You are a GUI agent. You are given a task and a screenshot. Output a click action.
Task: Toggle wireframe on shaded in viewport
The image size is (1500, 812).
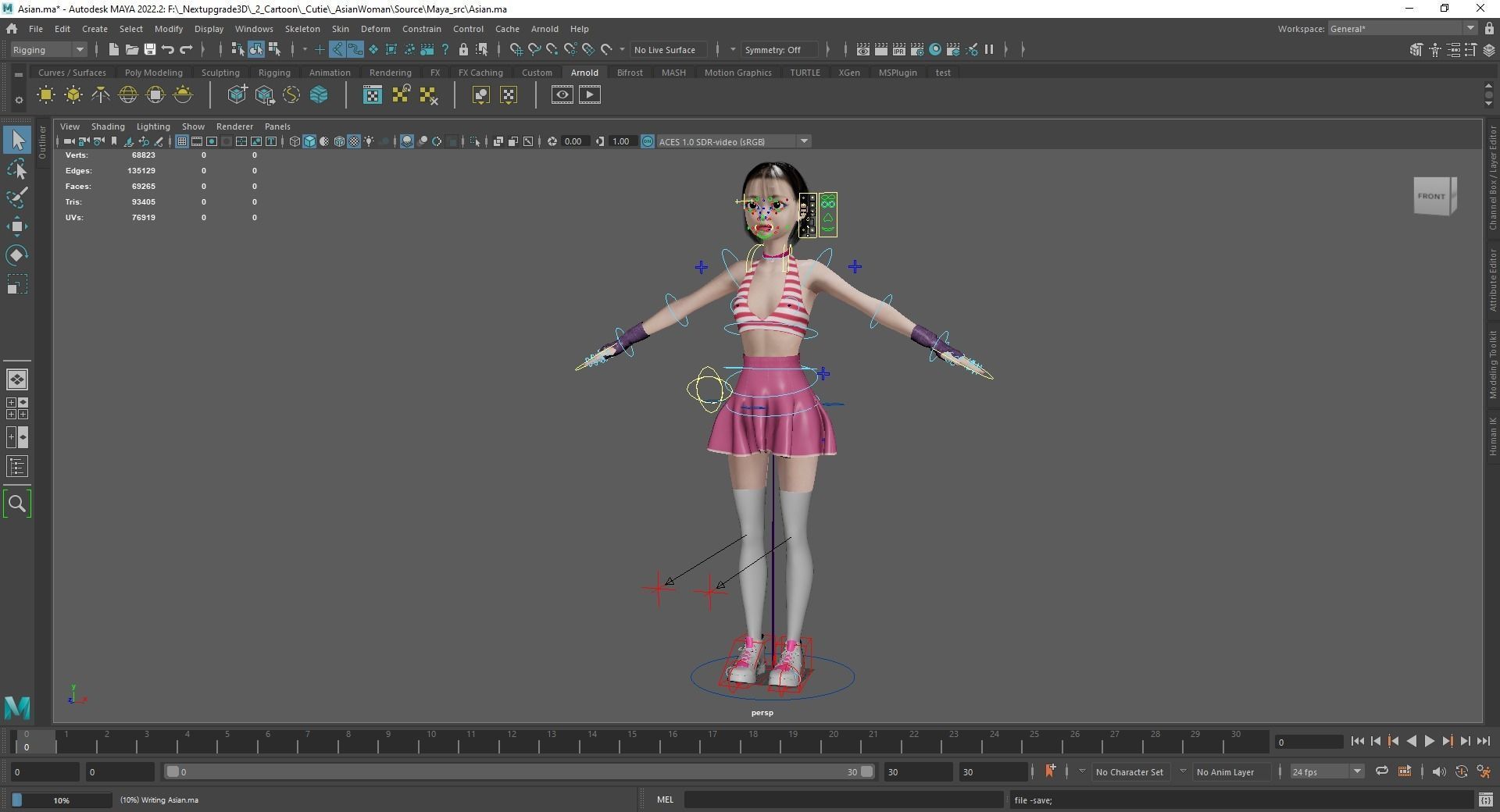[339, 141]
